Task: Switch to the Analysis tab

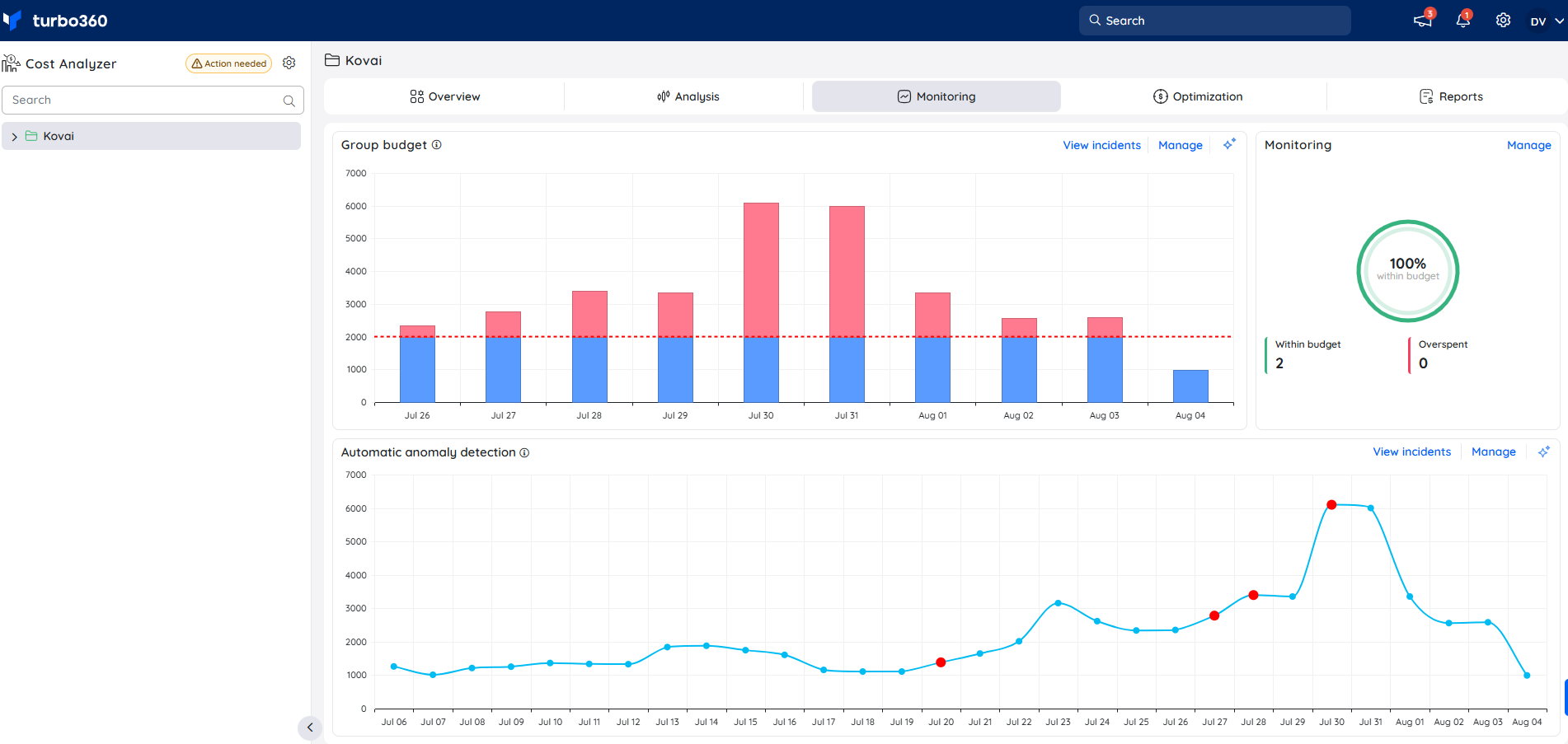Action: click(x=688, y=96)
